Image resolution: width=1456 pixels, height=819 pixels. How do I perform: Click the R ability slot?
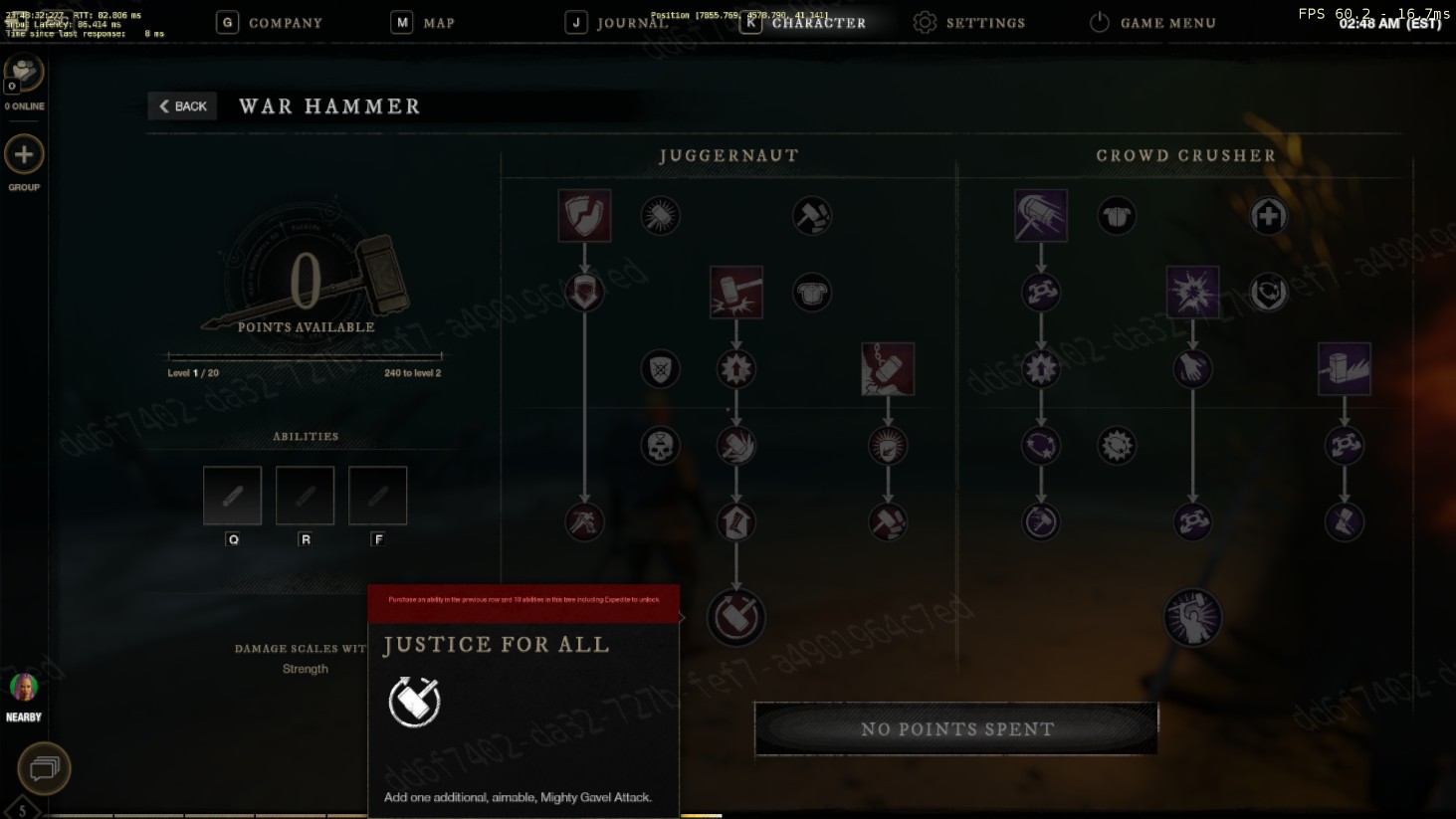306,496
